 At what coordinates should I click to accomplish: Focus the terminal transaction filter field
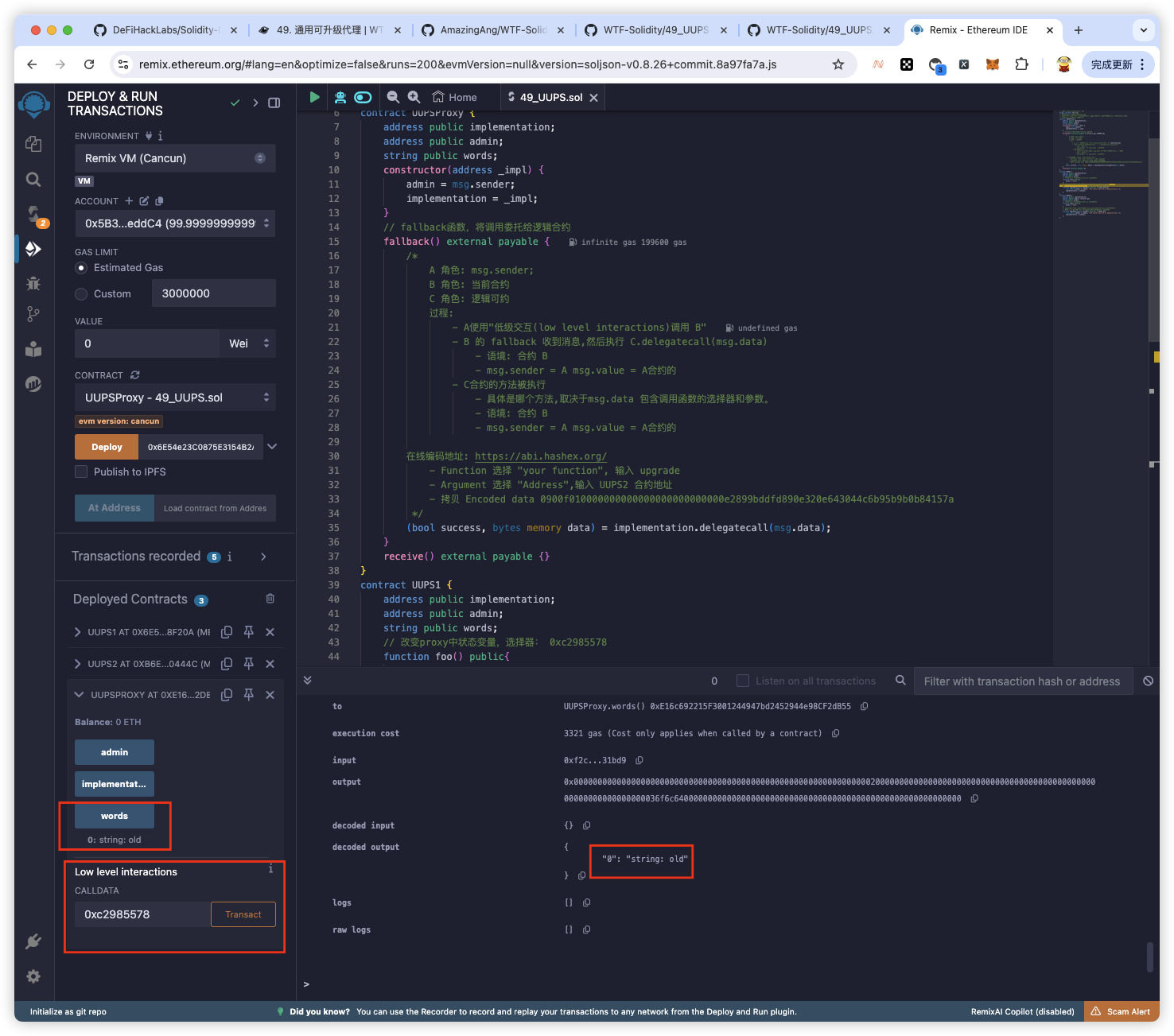pos(1023,681)
